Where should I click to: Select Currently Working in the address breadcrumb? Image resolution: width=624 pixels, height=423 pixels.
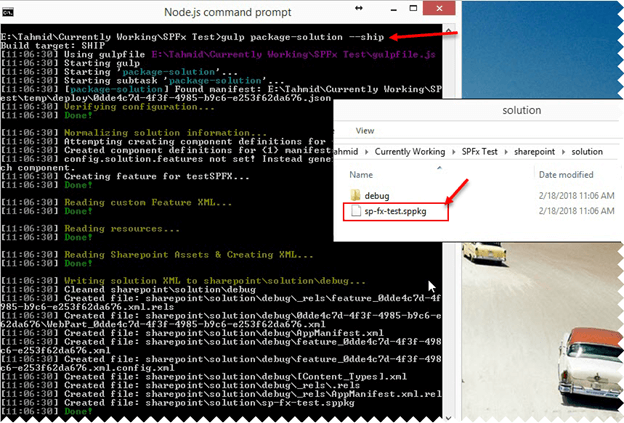410,152
